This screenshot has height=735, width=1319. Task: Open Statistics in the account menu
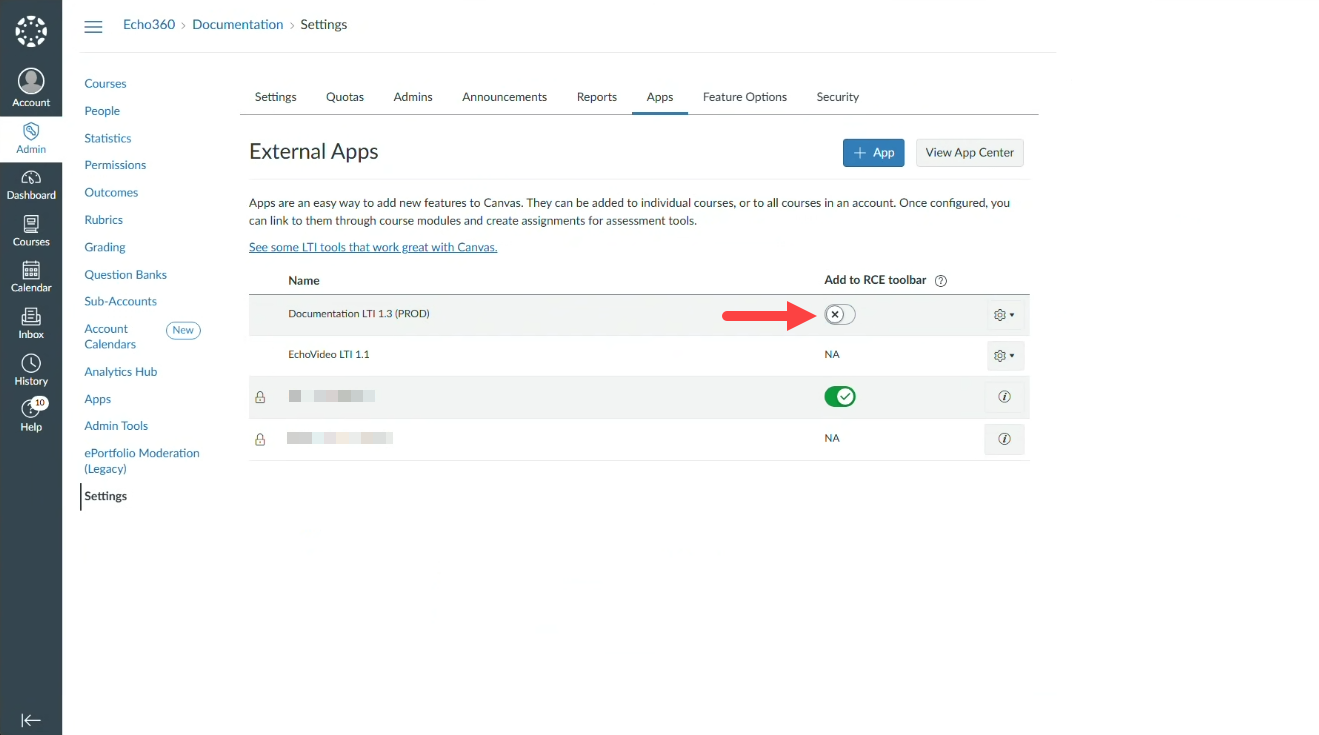[108, 138]
